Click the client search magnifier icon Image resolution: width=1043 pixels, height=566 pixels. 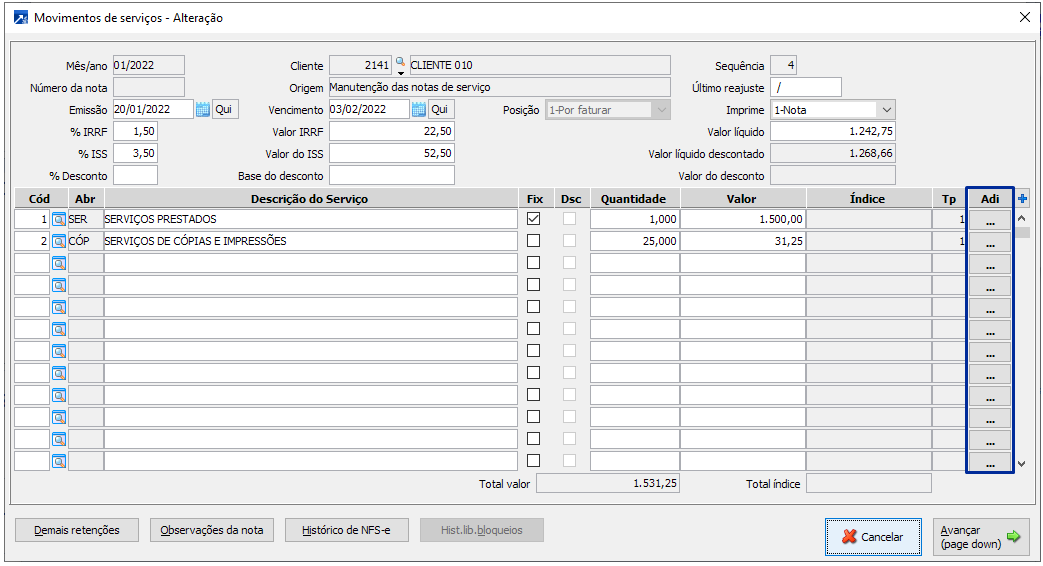(401, 64)
